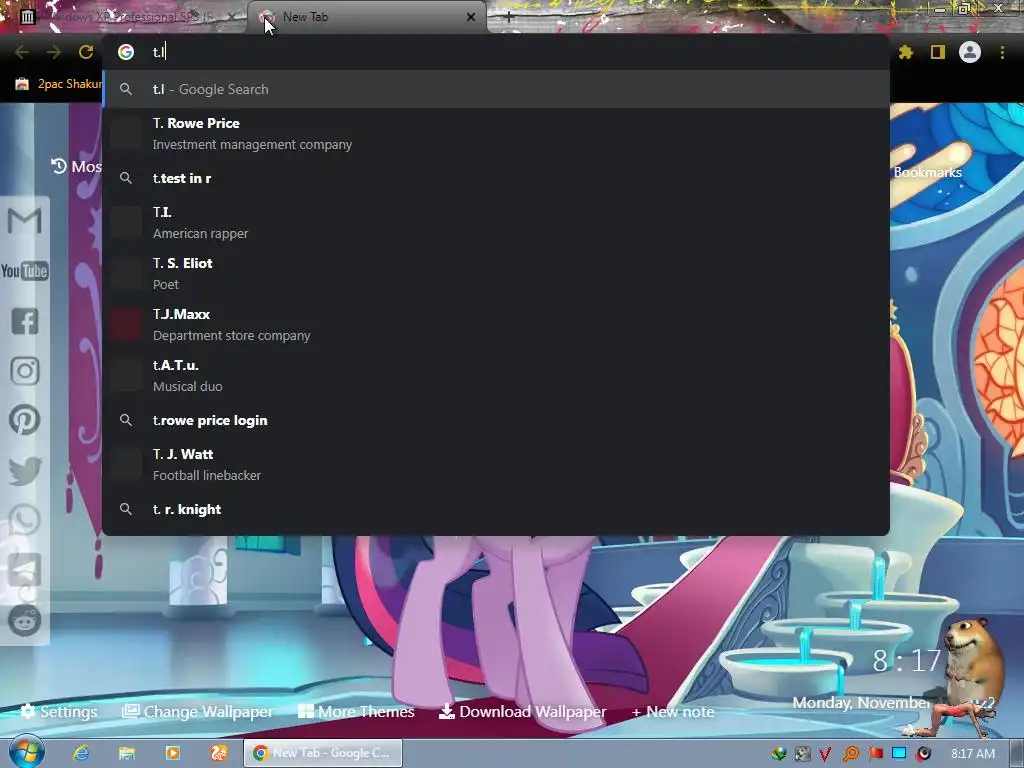Click the browser Back arrow

(x=22, y=52)
